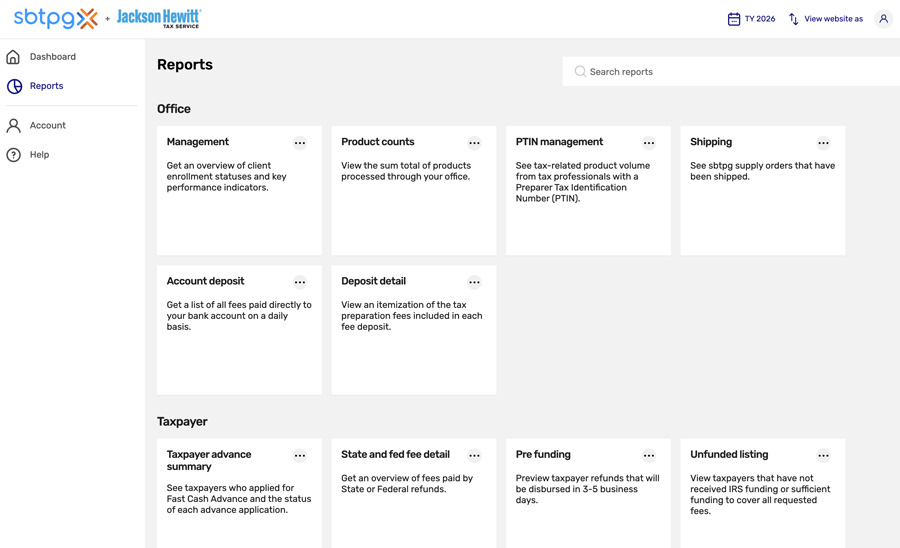Click the Help question mark icon
Screen dimensions: 900x548
tap(14, 155)
